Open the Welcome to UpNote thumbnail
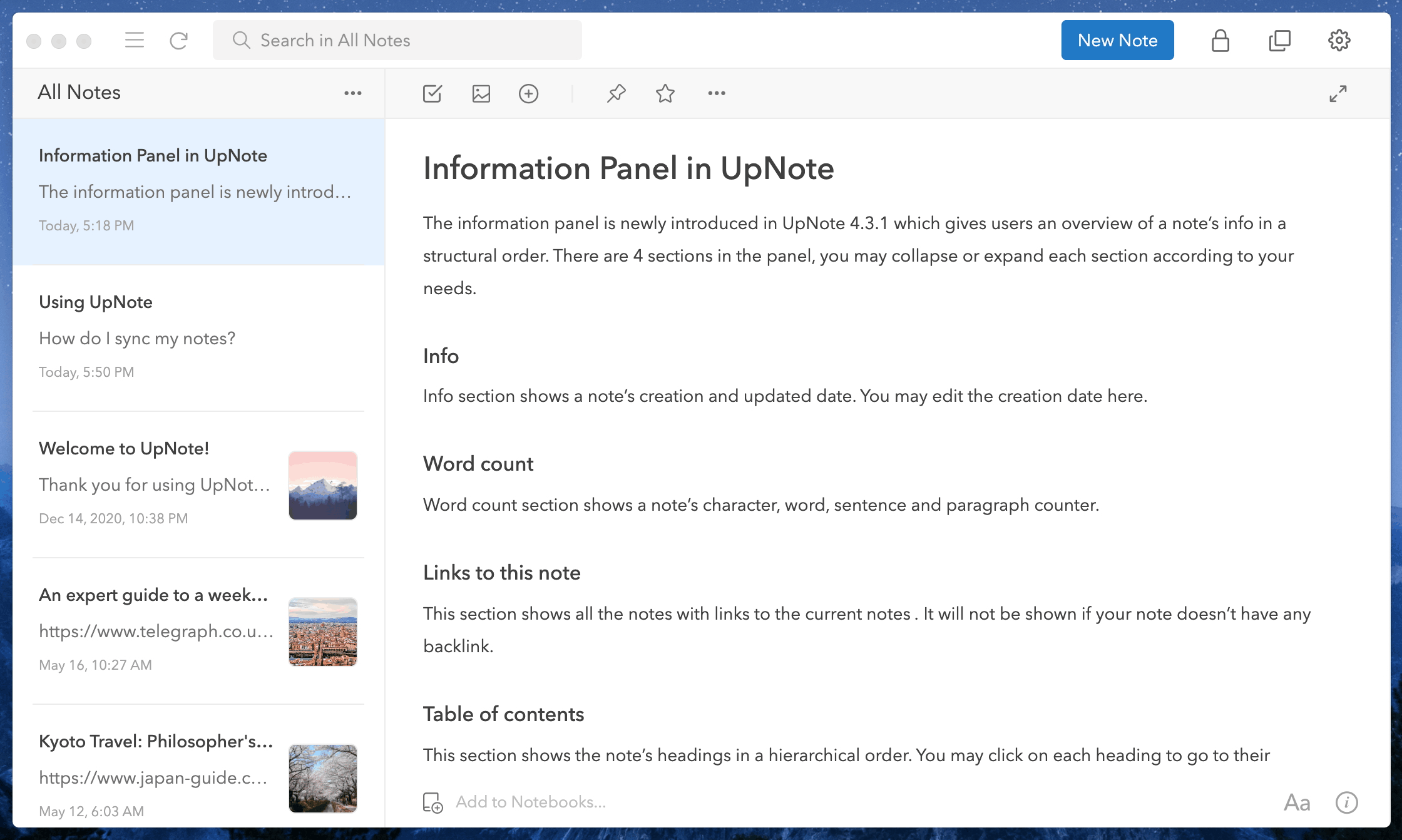The width and height of the screenshot is (1402, 840). pos(322,486)
